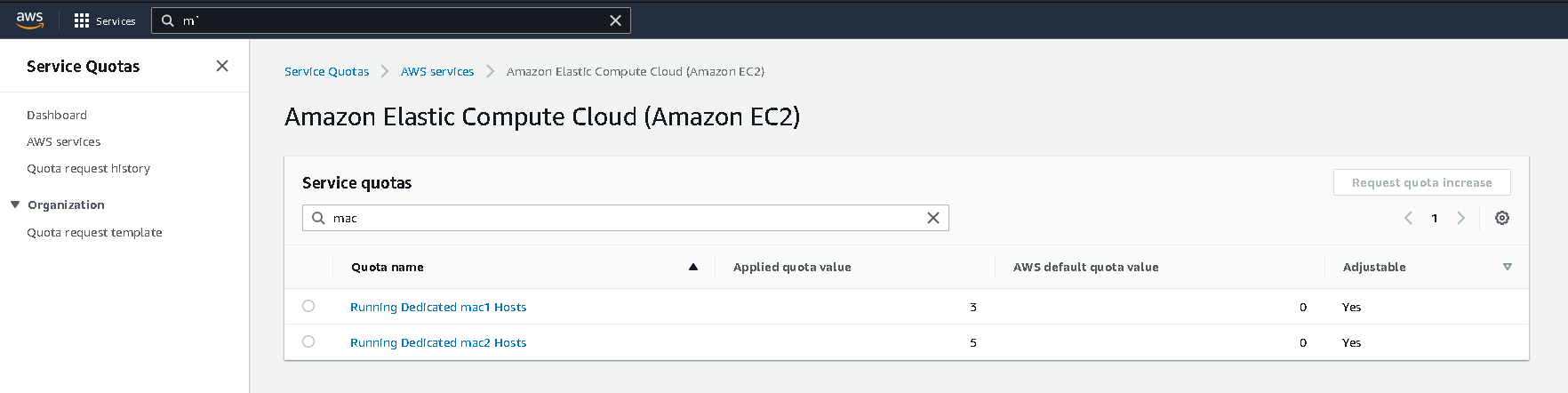Open the Services grid menu
The height and width of the screenshot is (393, 1568).
[x=82, y=20]
